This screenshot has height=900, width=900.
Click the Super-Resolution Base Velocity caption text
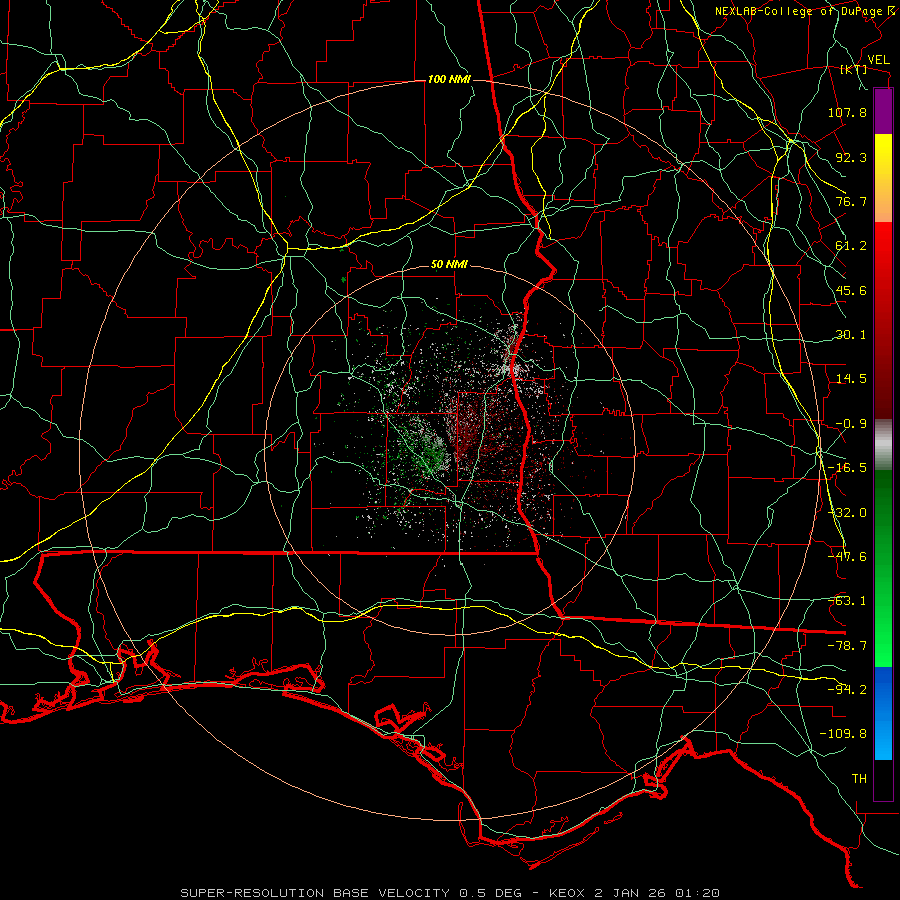(450, 893)
